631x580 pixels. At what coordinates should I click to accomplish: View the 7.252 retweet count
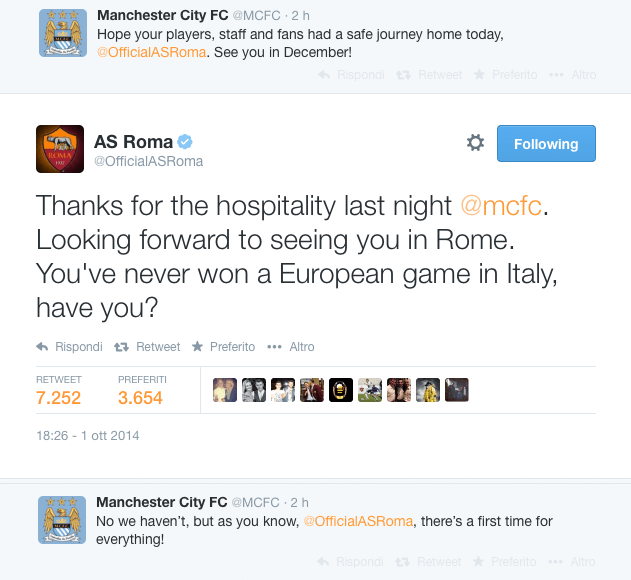pyautogui.click(x=58, y=397)
